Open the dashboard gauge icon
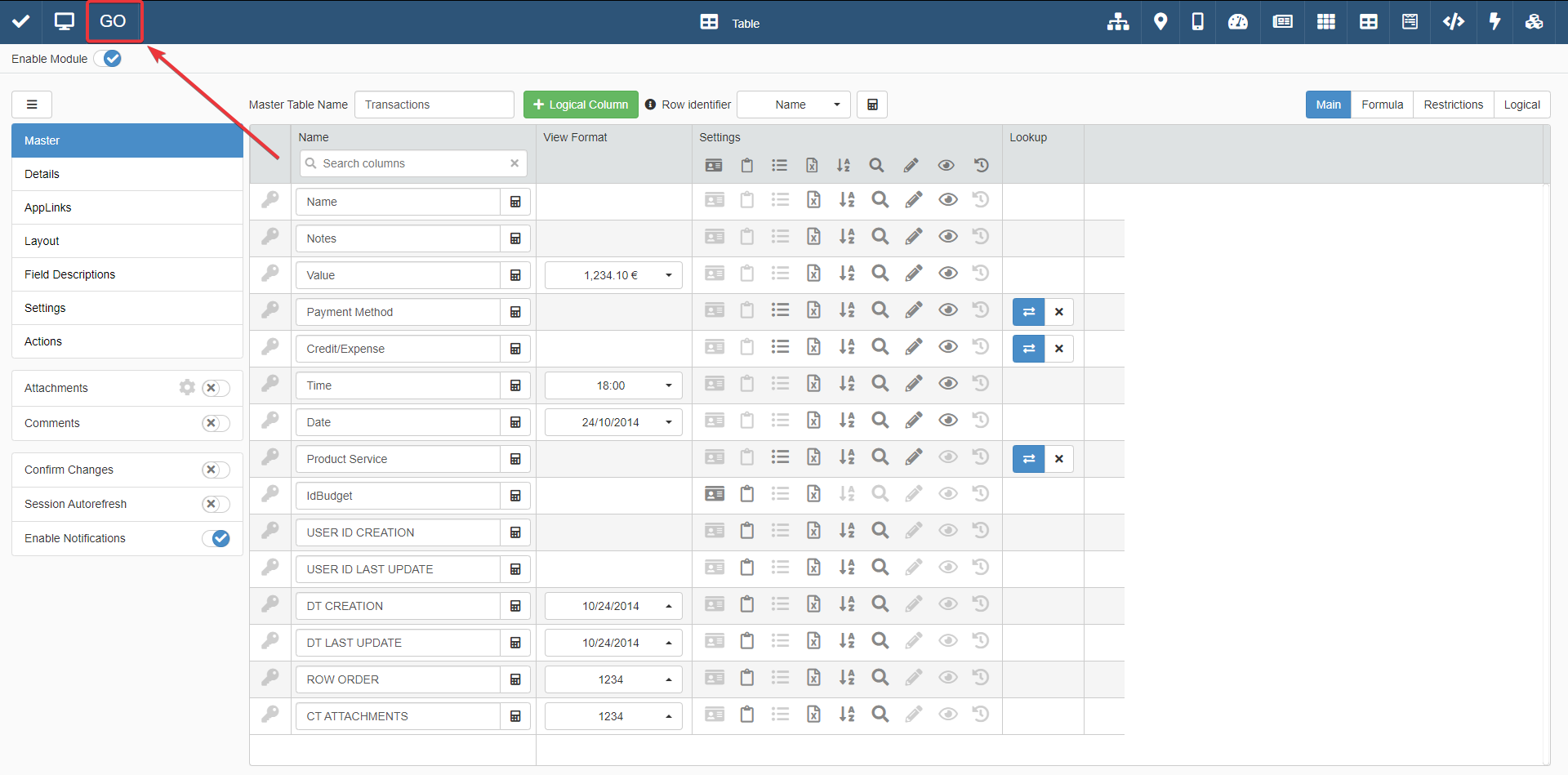Viewport: 1568px width, 775px height. pyautogui.click(x=1238, y=22)
